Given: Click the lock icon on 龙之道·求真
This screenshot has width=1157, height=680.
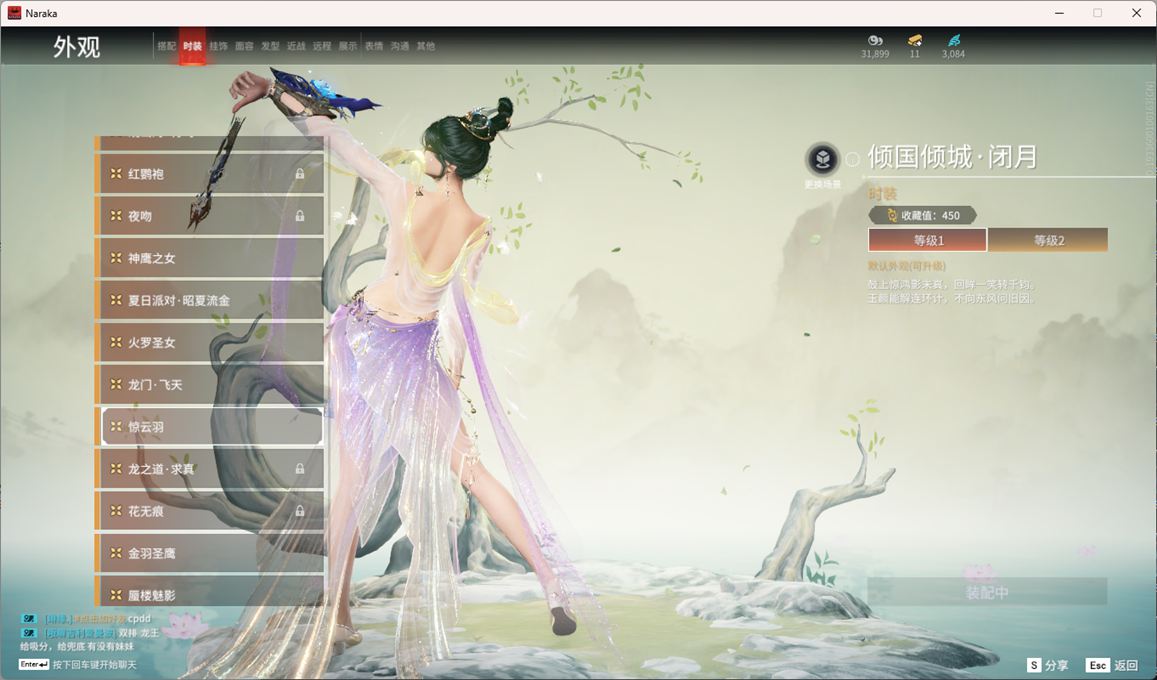Looking at the screenshot, I should coord(300,468).
